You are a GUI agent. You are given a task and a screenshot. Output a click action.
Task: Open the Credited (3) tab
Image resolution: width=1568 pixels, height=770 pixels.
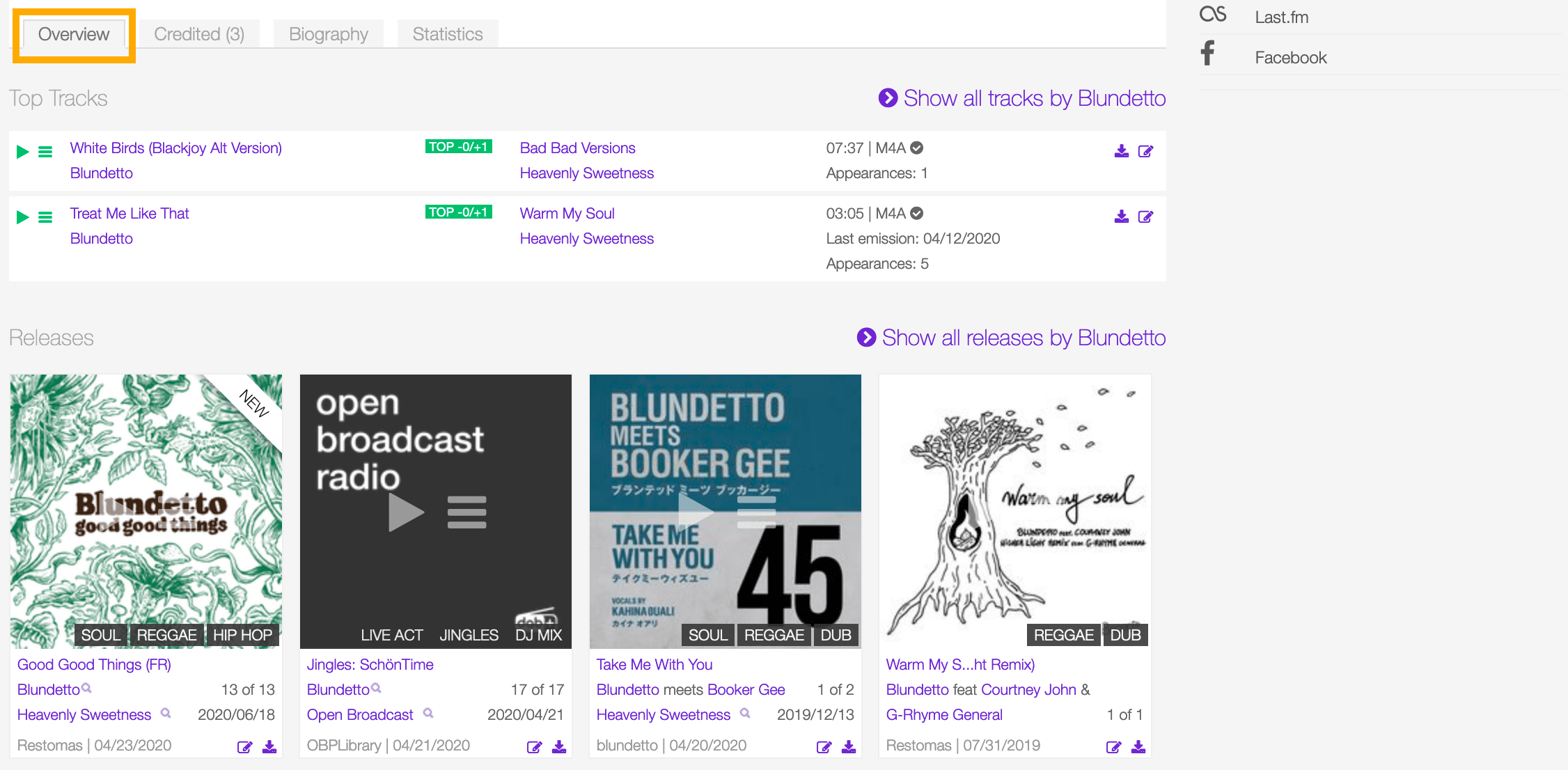199,34
